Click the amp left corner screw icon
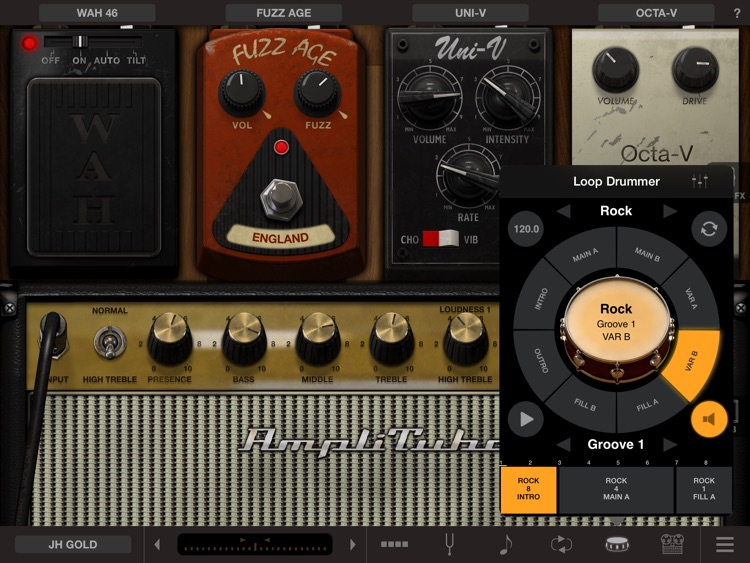 (x=9, y=309)
